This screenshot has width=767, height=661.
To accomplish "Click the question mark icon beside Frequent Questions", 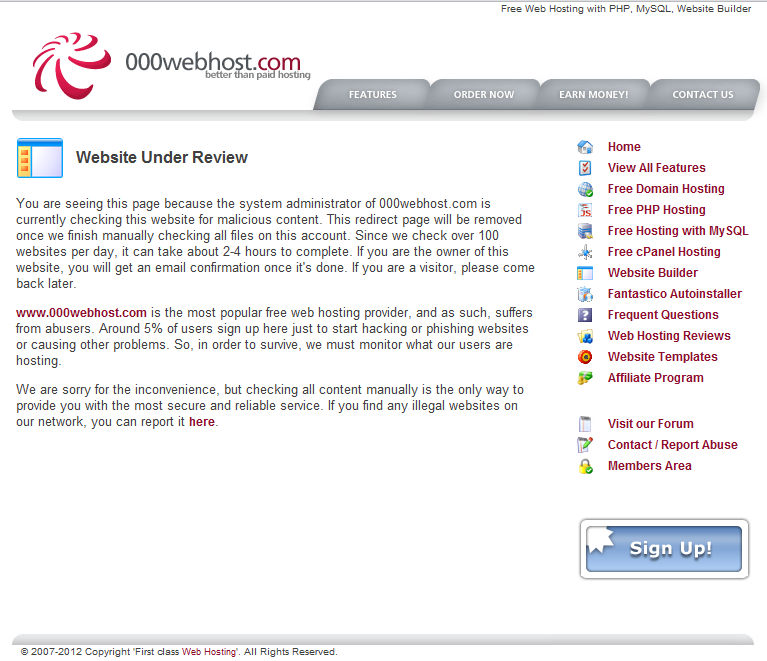I will 585,315.
